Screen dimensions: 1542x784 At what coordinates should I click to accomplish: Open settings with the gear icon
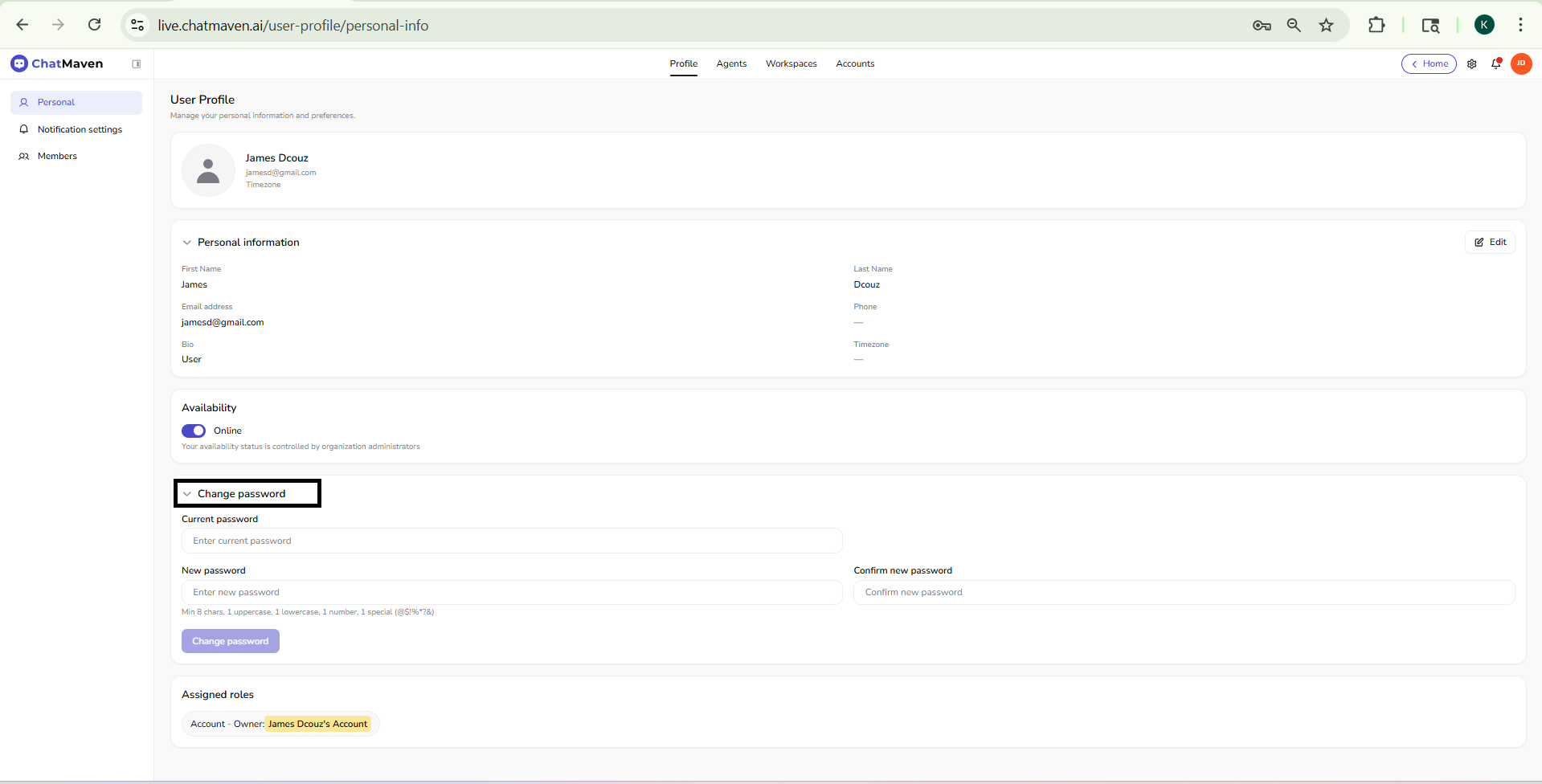pyautogui.click(x=1472, y=63)
